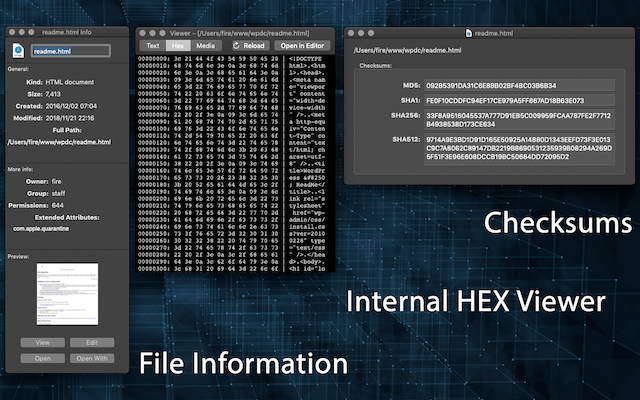Click Open in Editor button
Viewport: 640px width, 400px height.
pos(302,46)
